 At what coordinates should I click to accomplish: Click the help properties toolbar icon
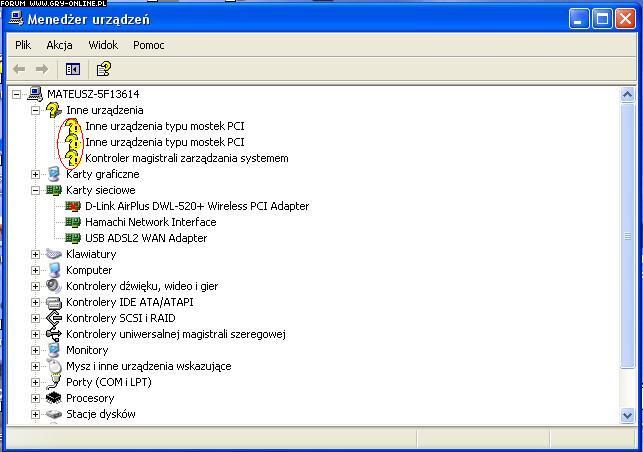(102, 69)
